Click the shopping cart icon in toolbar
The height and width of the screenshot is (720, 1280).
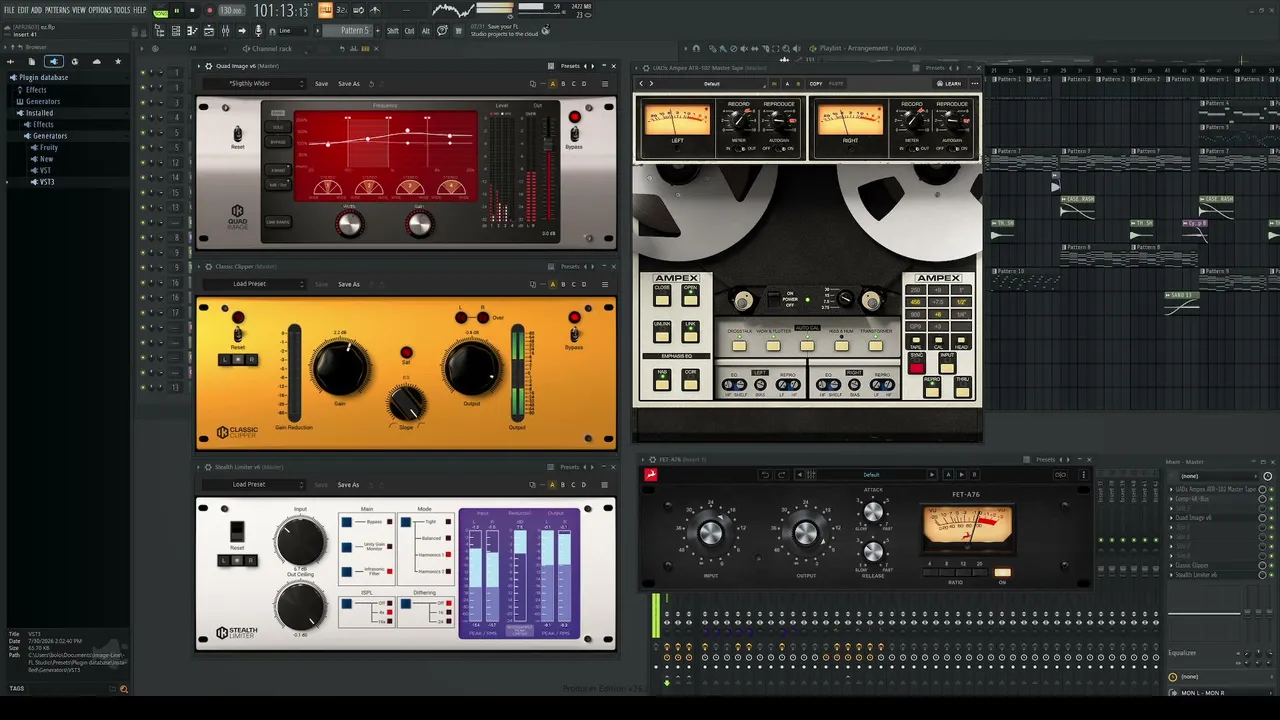457,31
